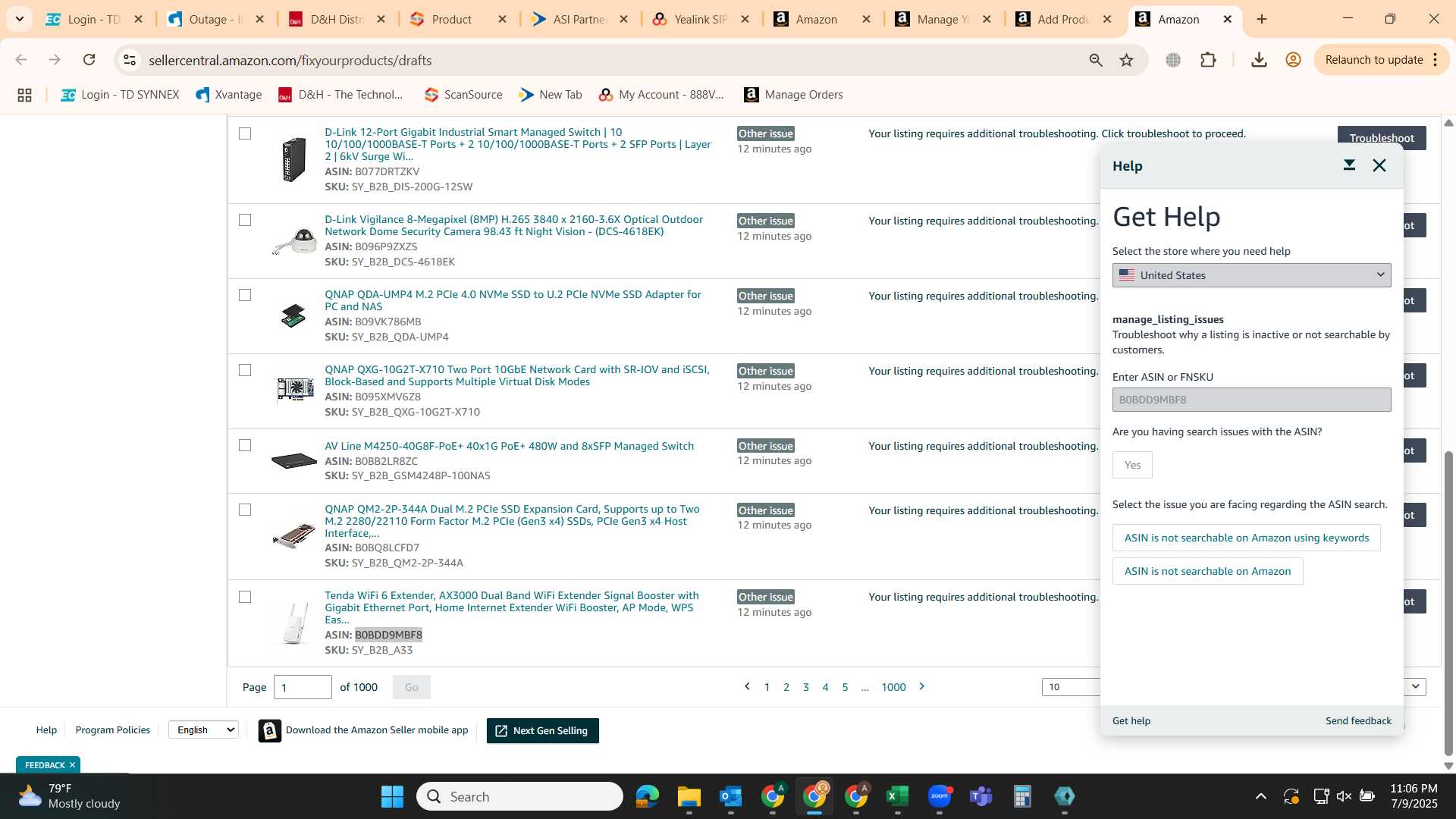
Task: Open the Program Policies footer link
Action: 113,730
